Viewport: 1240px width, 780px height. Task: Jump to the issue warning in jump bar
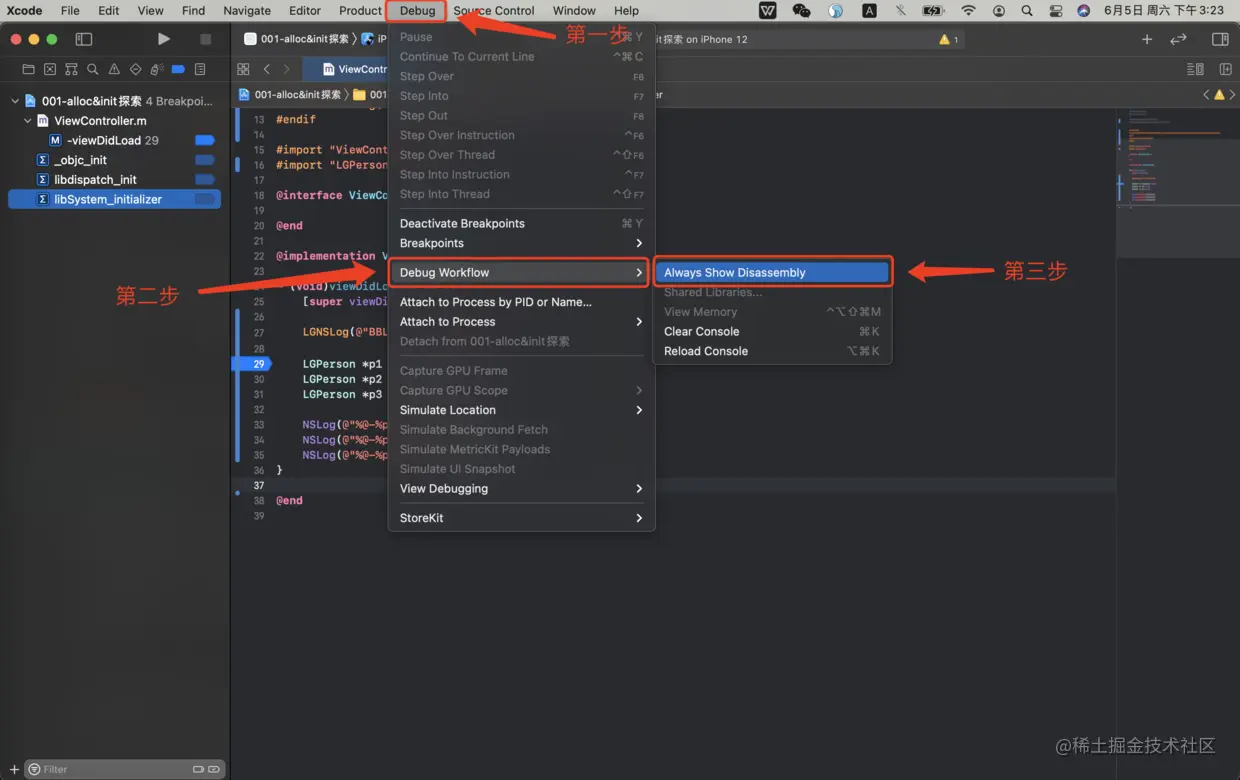pos(1219,95)
